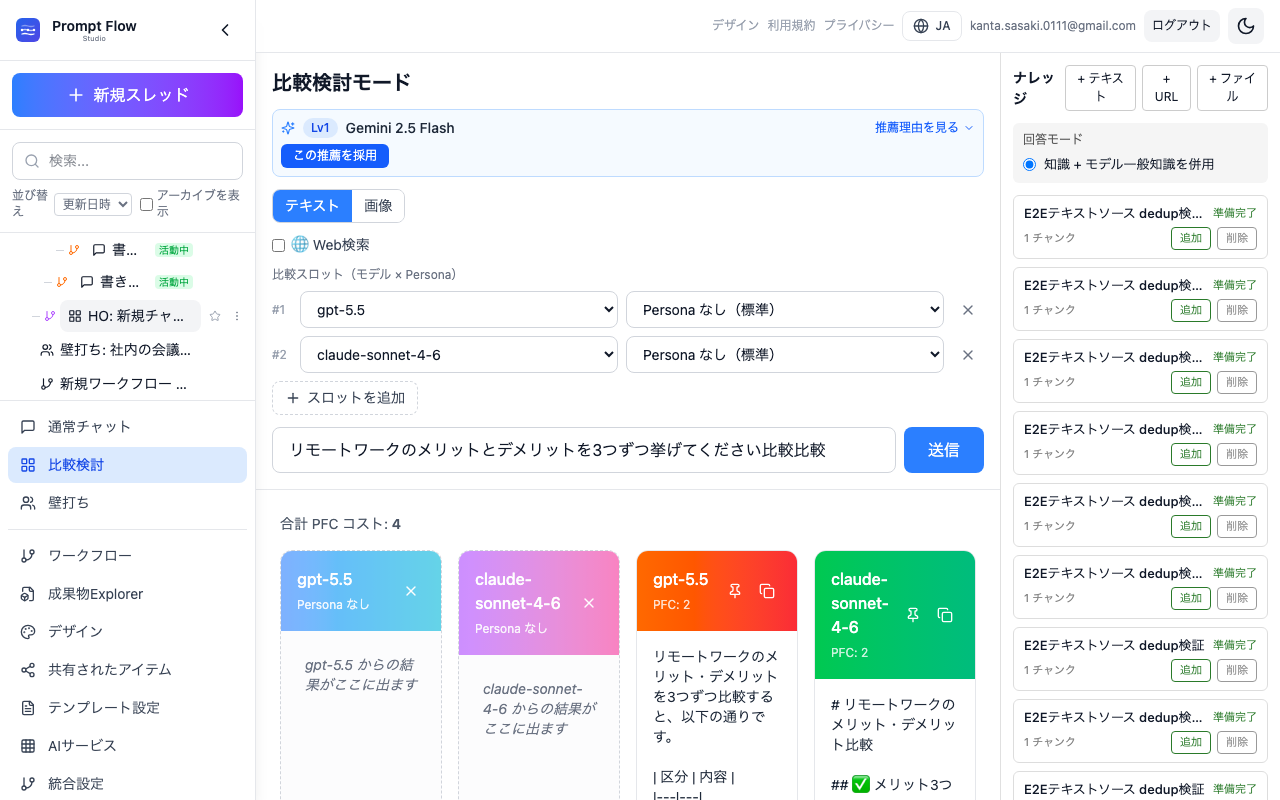1280x800 pixels.
Task: Collapse the sidebar with the chevron arrow
Action: coord(225,30)
